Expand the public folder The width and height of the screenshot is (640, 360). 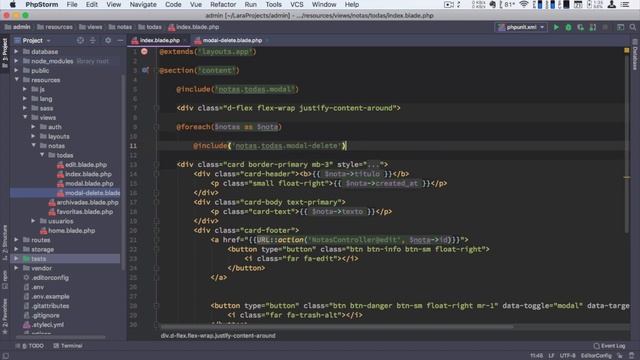coord(16,71)
